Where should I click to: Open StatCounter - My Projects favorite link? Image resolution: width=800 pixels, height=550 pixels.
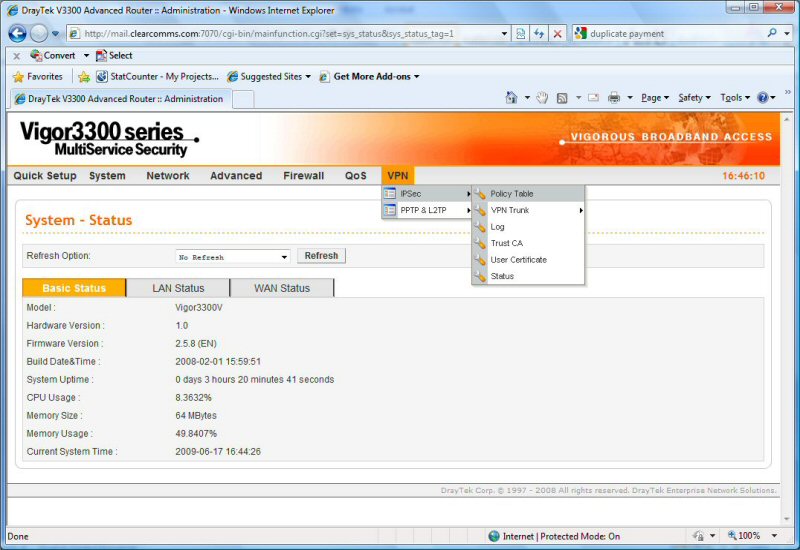point(158,77)
